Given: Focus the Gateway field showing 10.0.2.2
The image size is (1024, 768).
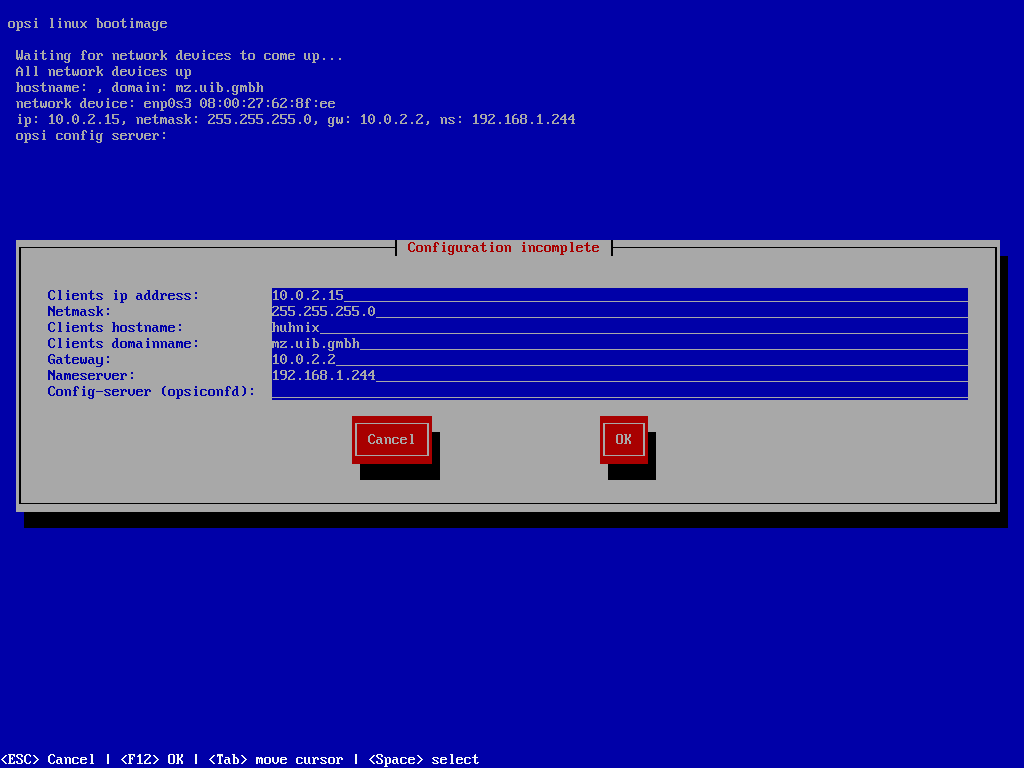Looking at the screenshot, I should pyautogui.click(x=620, y=359).
